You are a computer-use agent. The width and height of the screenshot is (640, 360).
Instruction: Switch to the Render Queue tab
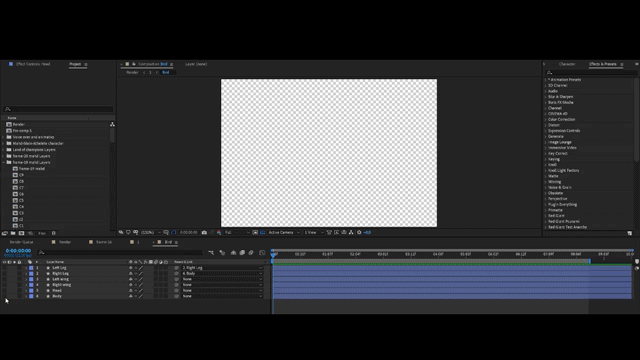(22, 242)
